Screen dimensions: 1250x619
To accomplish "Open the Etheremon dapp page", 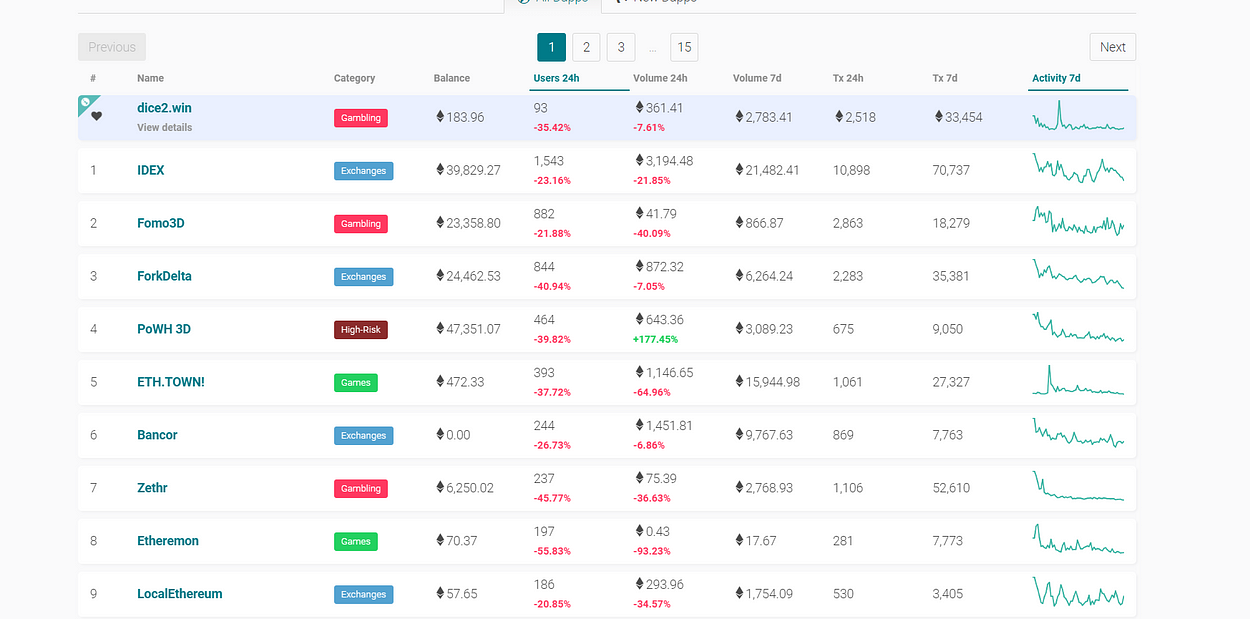I will tap(168, 541).
